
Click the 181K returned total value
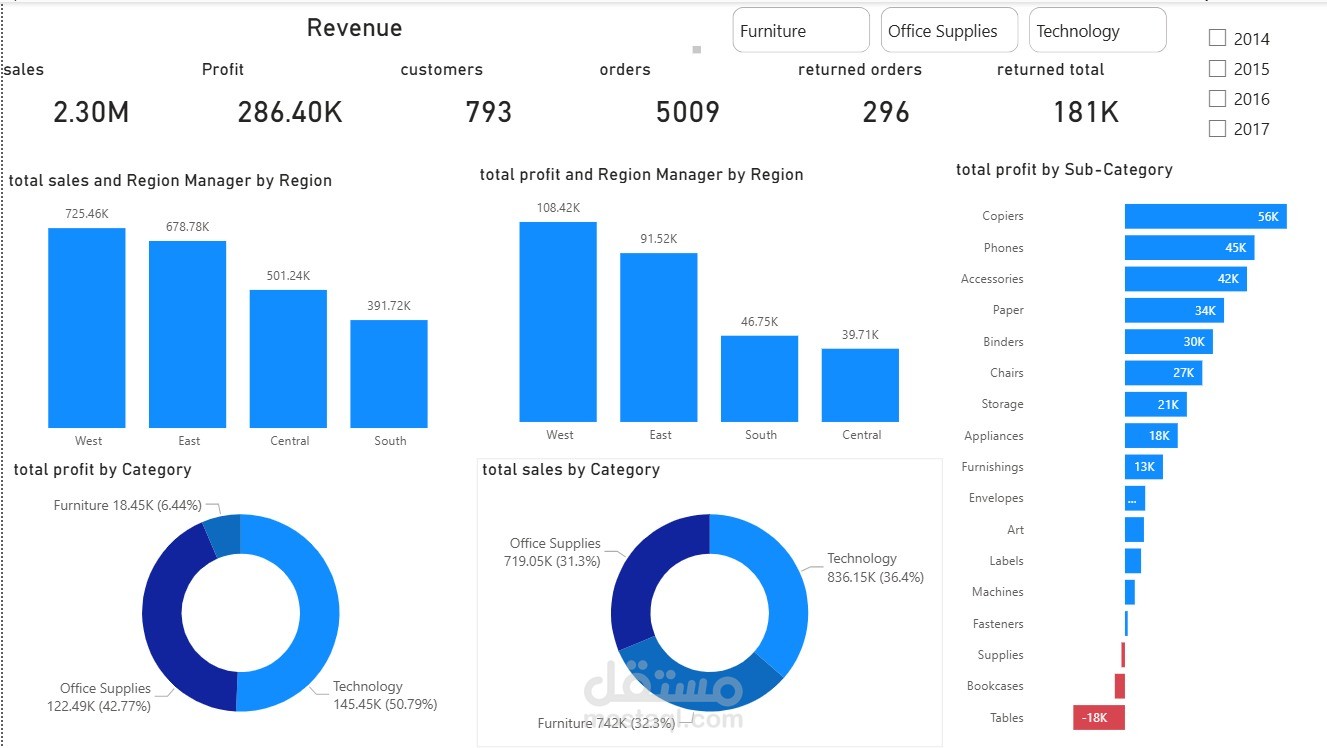tap(1086, 112)
